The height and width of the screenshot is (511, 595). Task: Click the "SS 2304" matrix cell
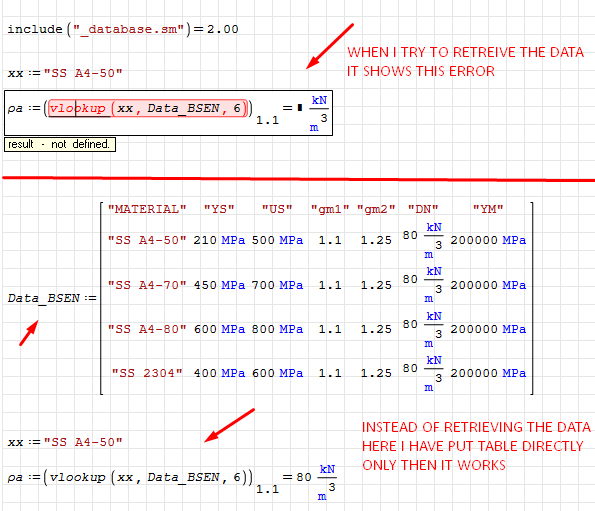(147, 373)
